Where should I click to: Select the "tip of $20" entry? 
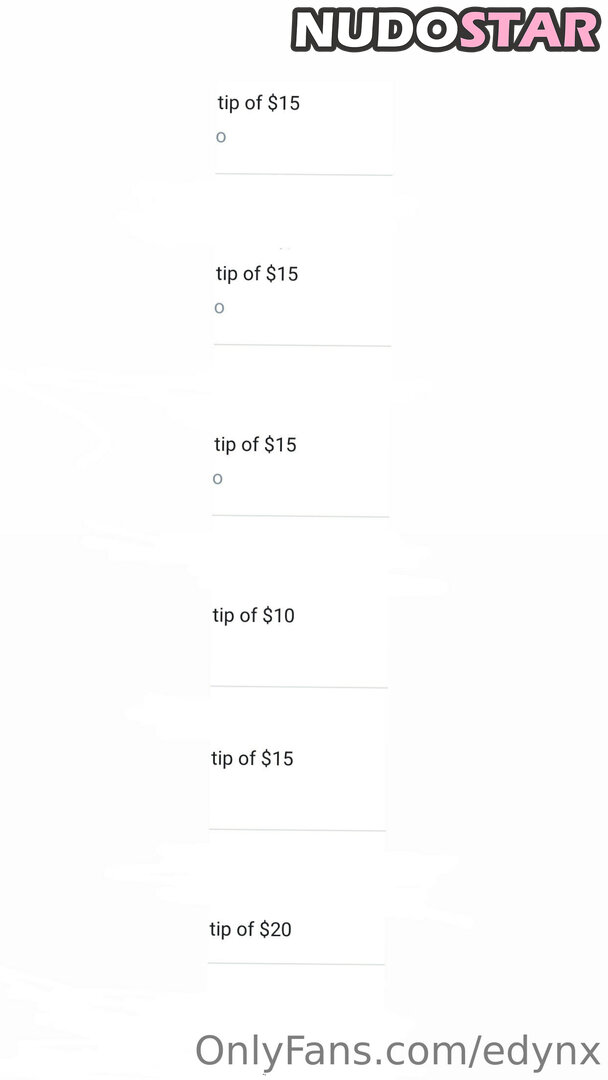click(x=250, y=930)
